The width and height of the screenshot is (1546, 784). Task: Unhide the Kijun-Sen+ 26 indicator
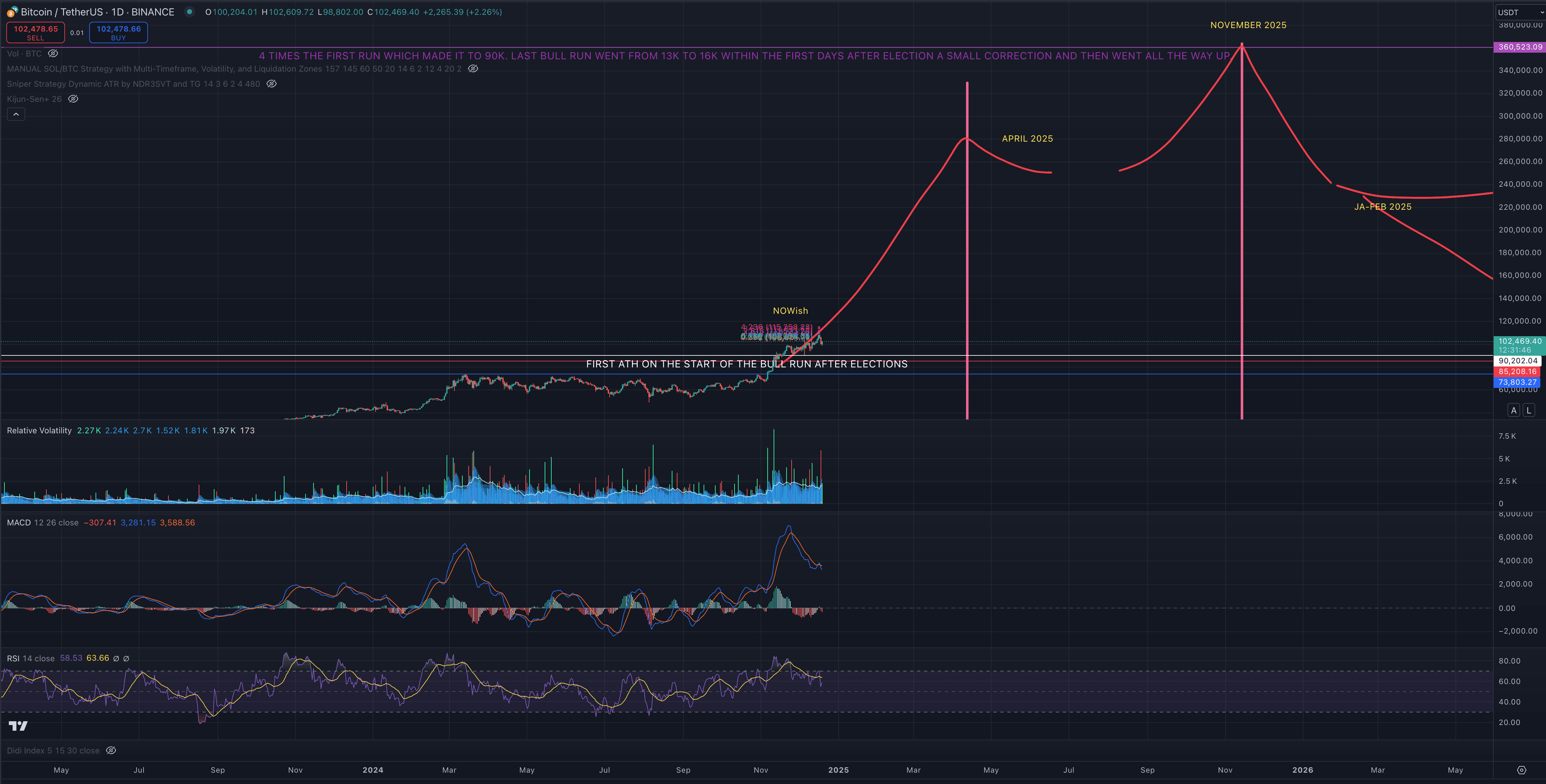[x=73, y=99]
